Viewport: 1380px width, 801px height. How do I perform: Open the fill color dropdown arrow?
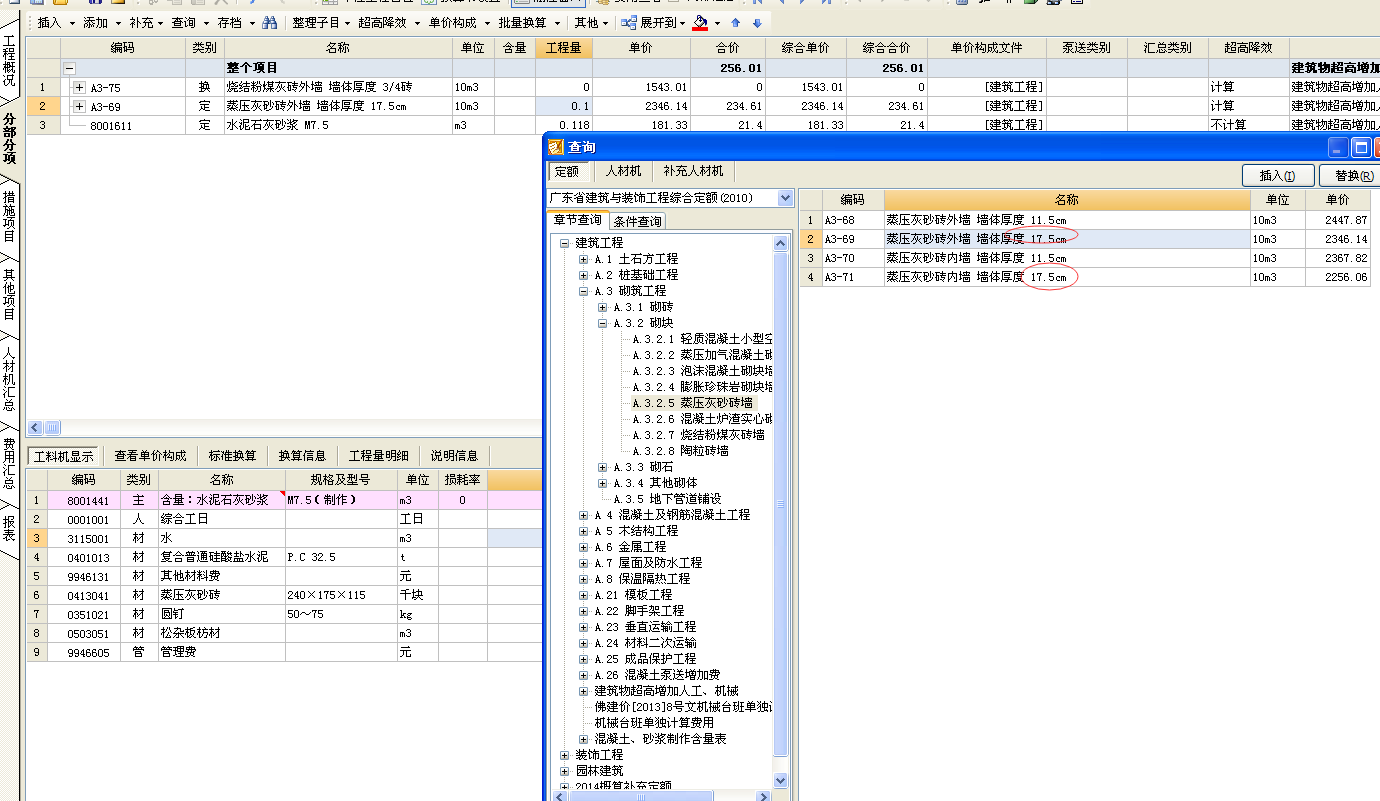pyautogui.click(x=717, y=23)
